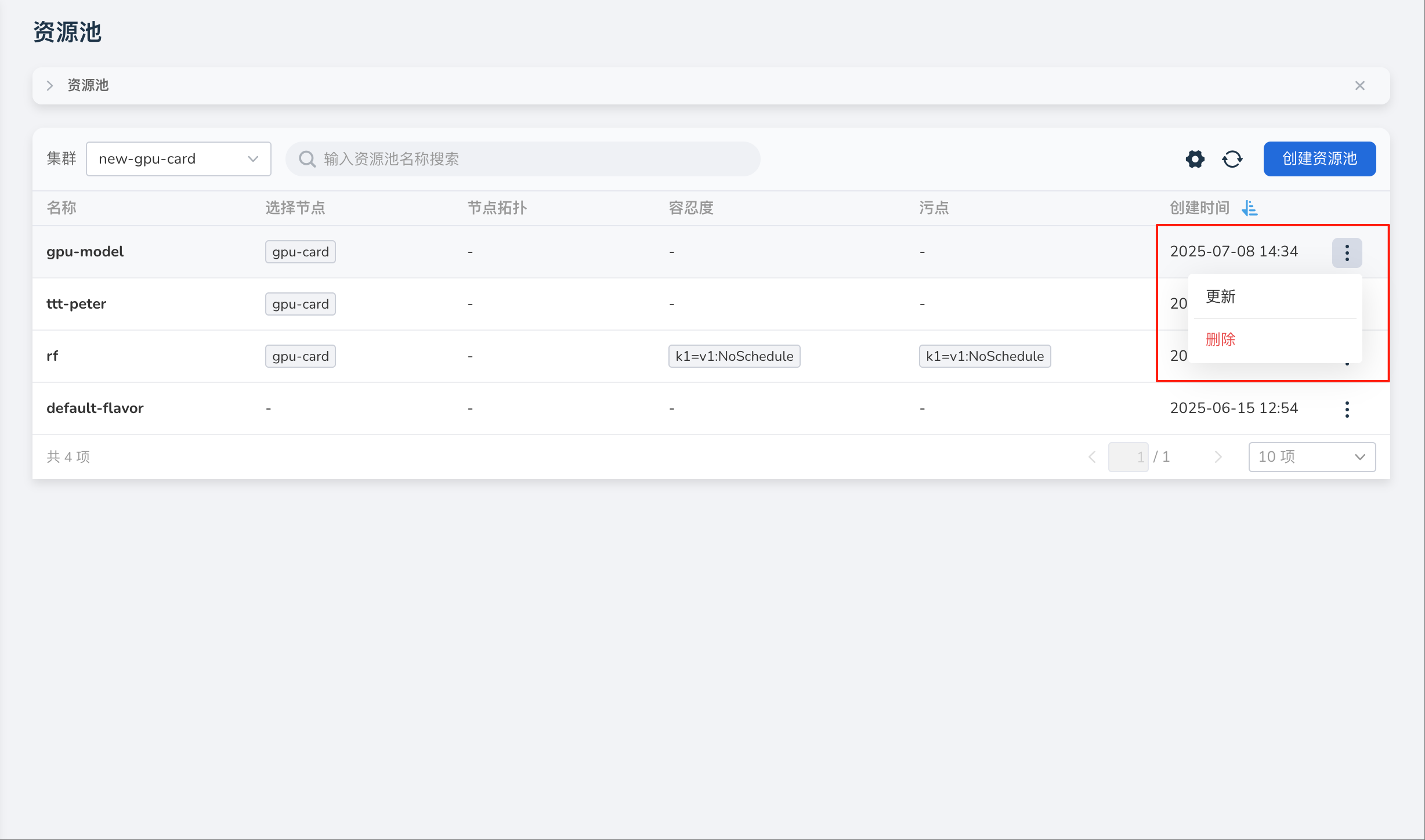Open three-dot menu for default-flavor row
Screen dimensions: 1425x840
1347,409
